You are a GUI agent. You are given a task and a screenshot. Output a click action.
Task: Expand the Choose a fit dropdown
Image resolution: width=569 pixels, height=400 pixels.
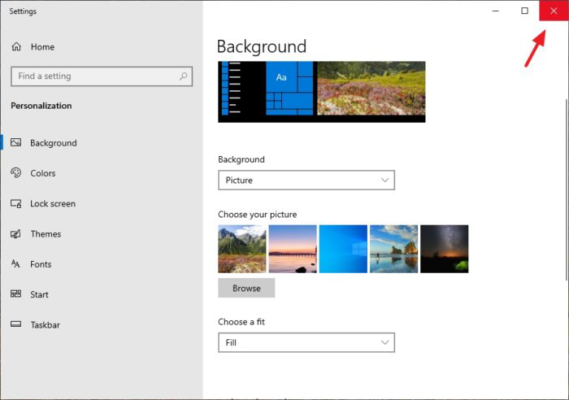pyautogui.click(x=306, y=342)
